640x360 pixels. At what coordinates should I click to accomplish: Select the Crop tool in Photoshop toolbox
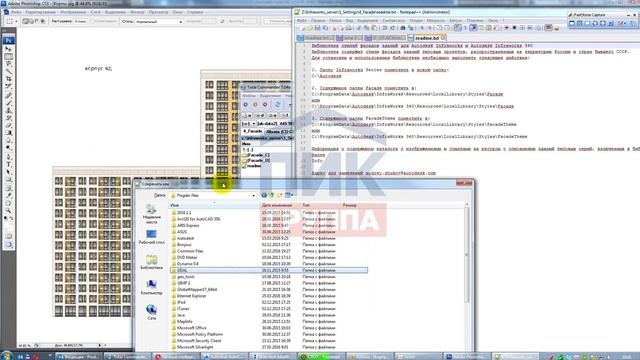(x=8, y=79)
